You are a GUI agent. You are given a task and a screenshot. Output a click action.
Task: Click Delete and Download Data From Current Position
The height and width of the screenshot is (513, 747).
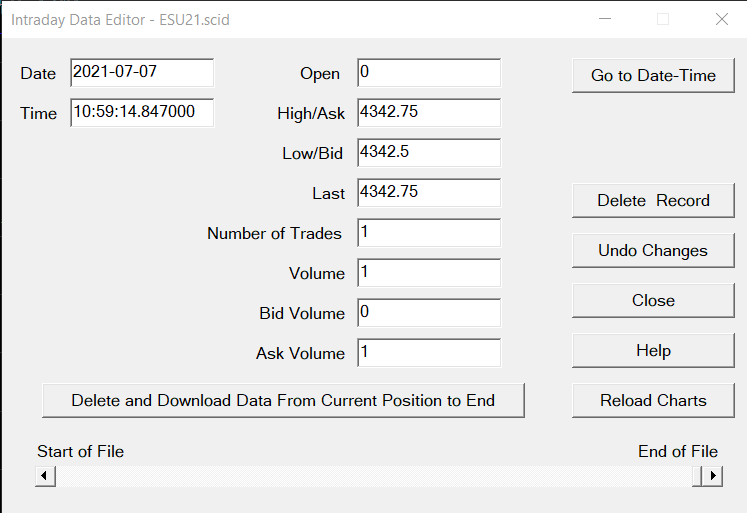click(x=283, y=401)
